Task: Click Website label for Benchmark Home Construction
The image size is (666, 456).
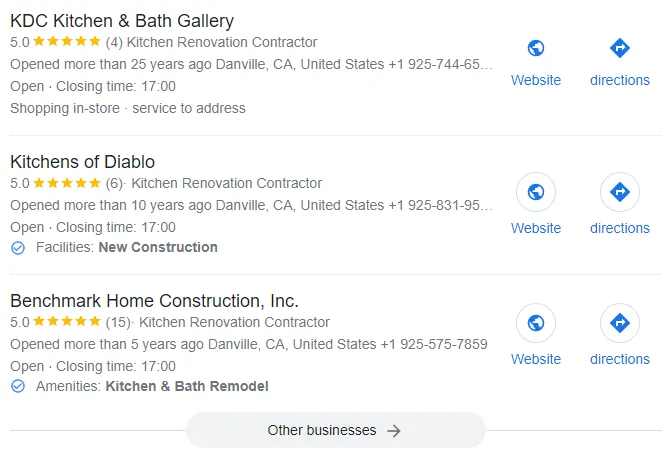Action: pyautogui.click(x=536, y=359)
